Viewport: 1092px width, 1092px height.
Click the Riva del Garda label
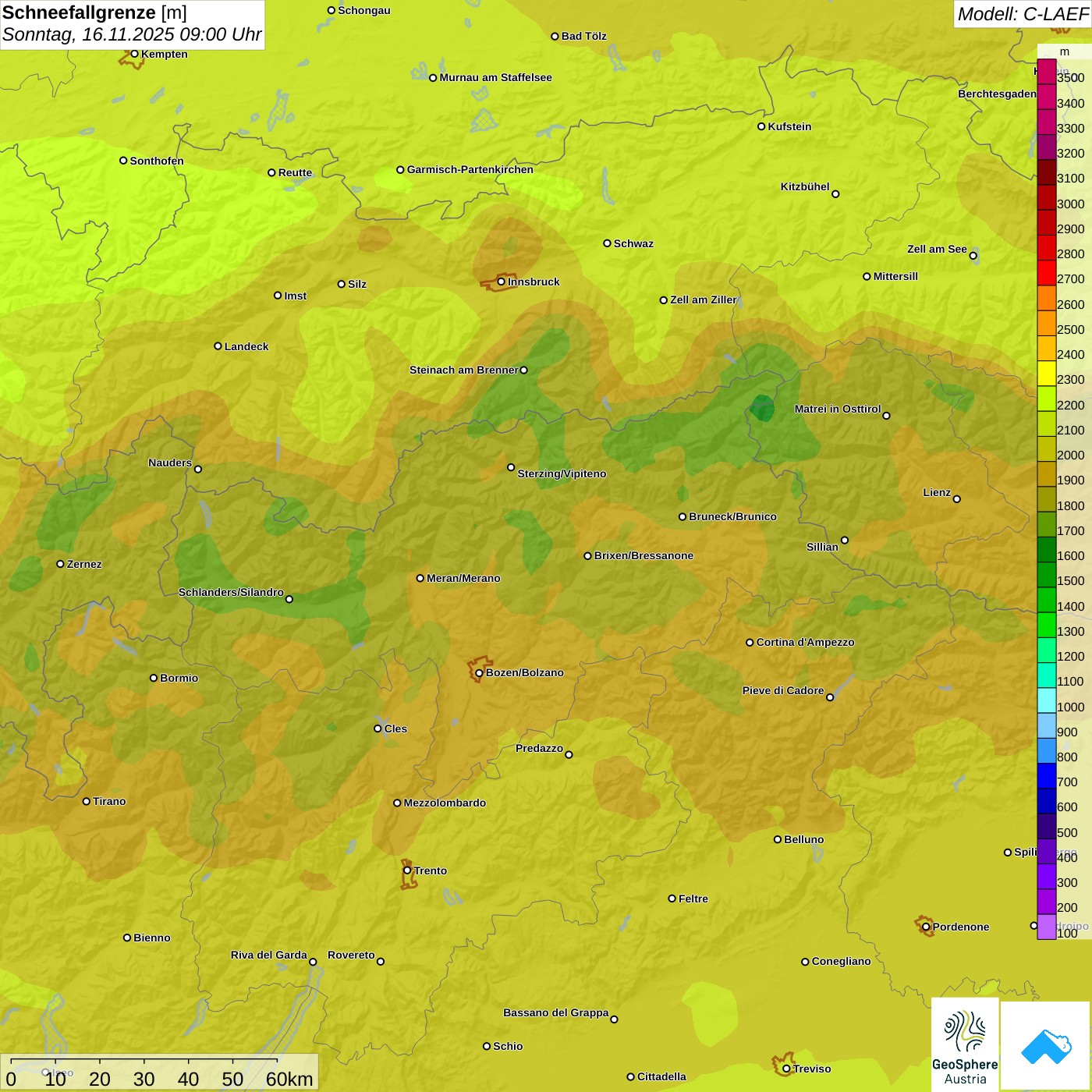[269, 955]
